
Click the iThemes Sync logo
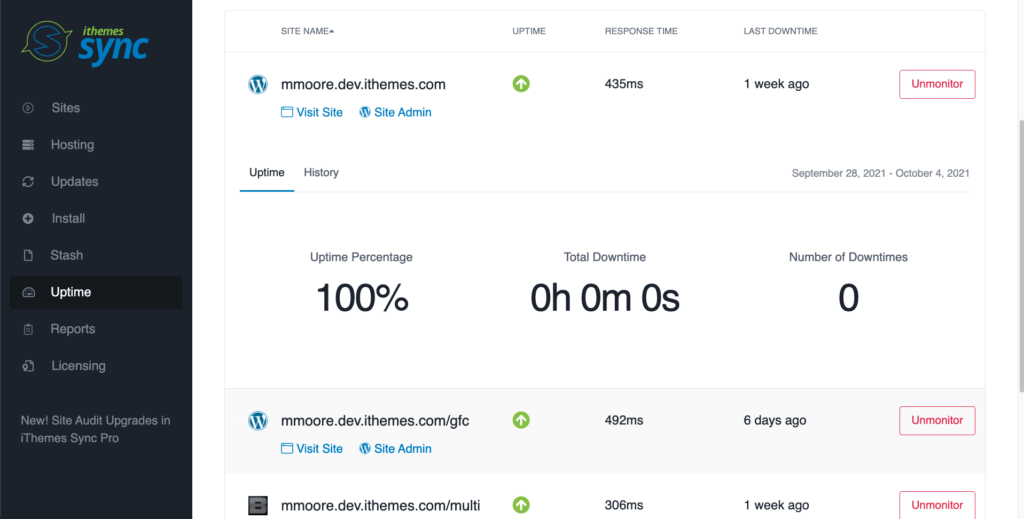coord(85,43)
